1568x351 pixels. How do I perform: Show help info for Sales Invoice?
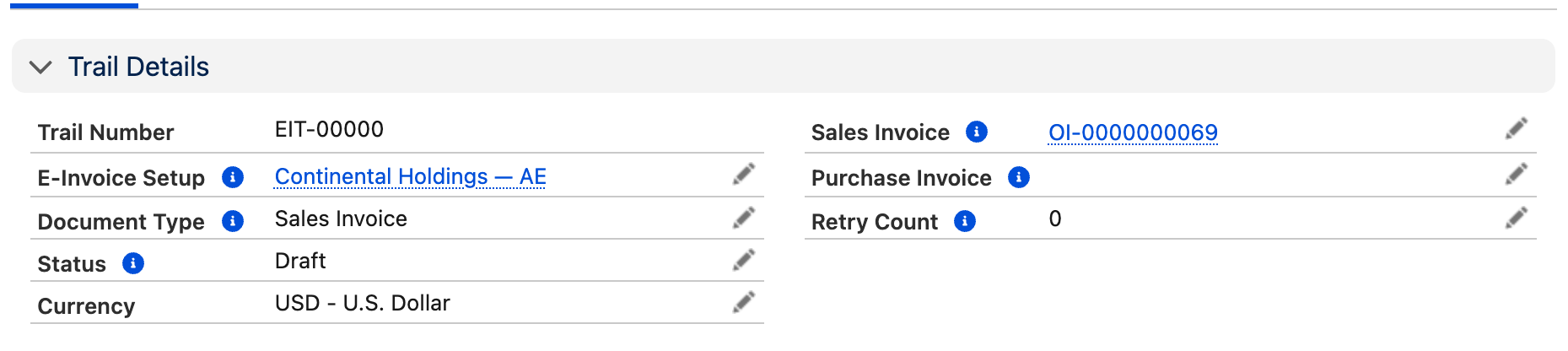977,132
